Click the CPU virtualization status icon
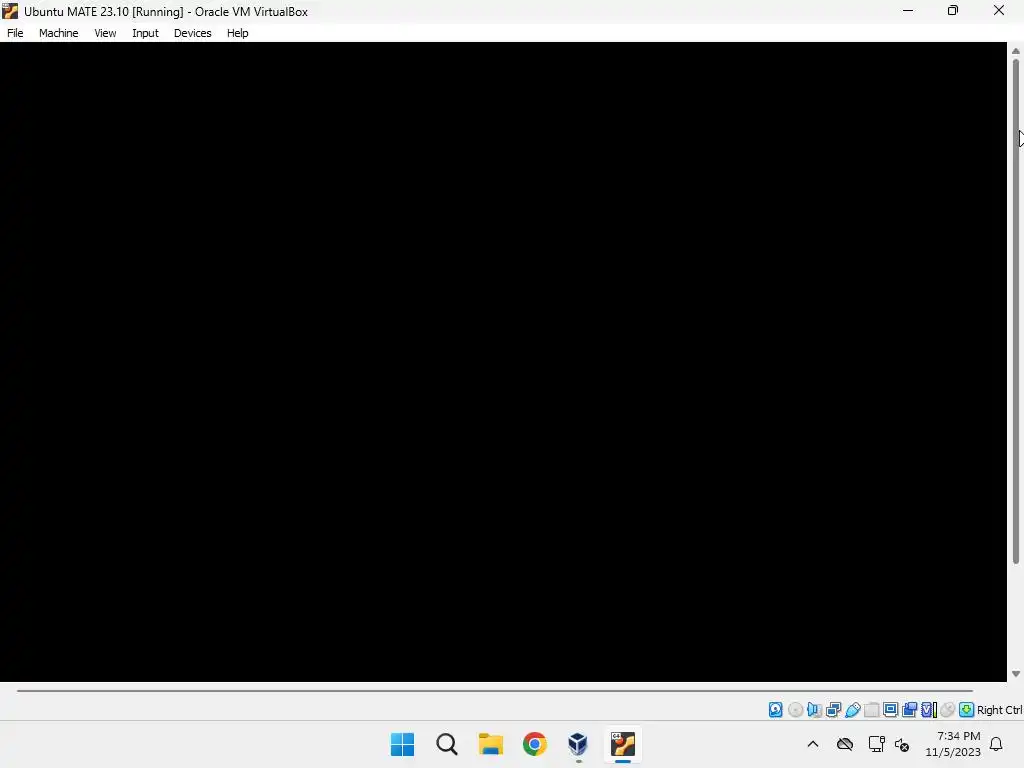Image resolution: width=1024 pixels, height=768 pixels. [929, 710]
